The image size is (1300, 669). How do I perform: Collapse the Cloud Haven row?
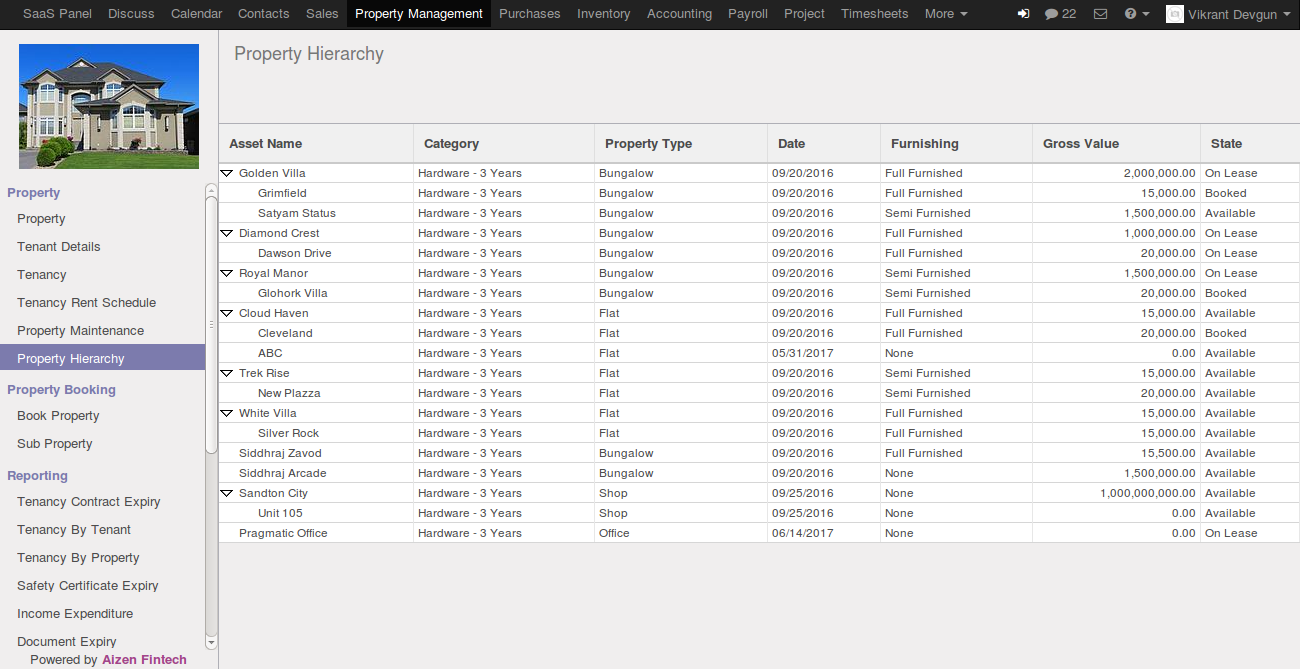tap(226, 313)
